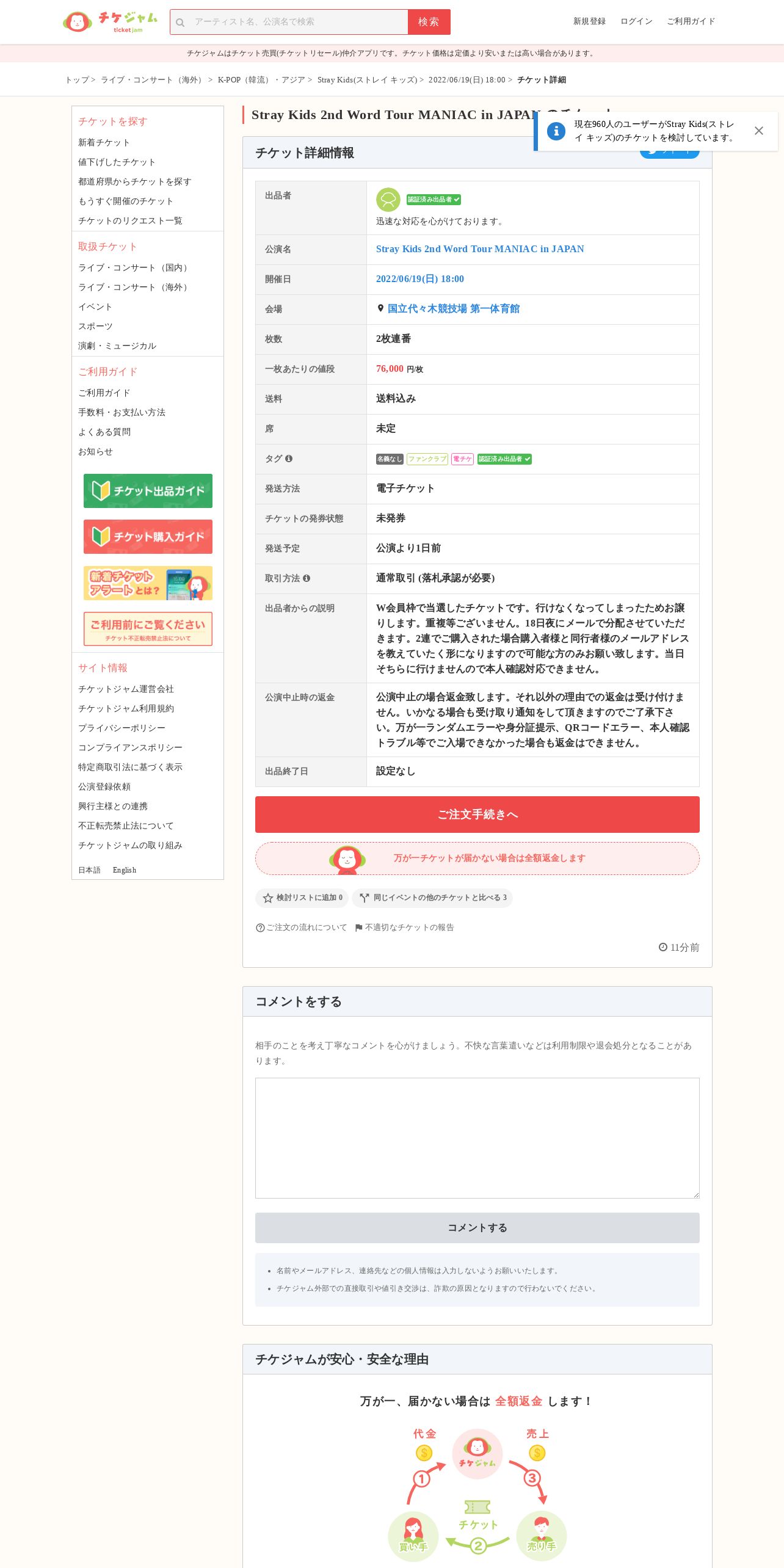Click the search magnifier icon

[x=180, y=23]
